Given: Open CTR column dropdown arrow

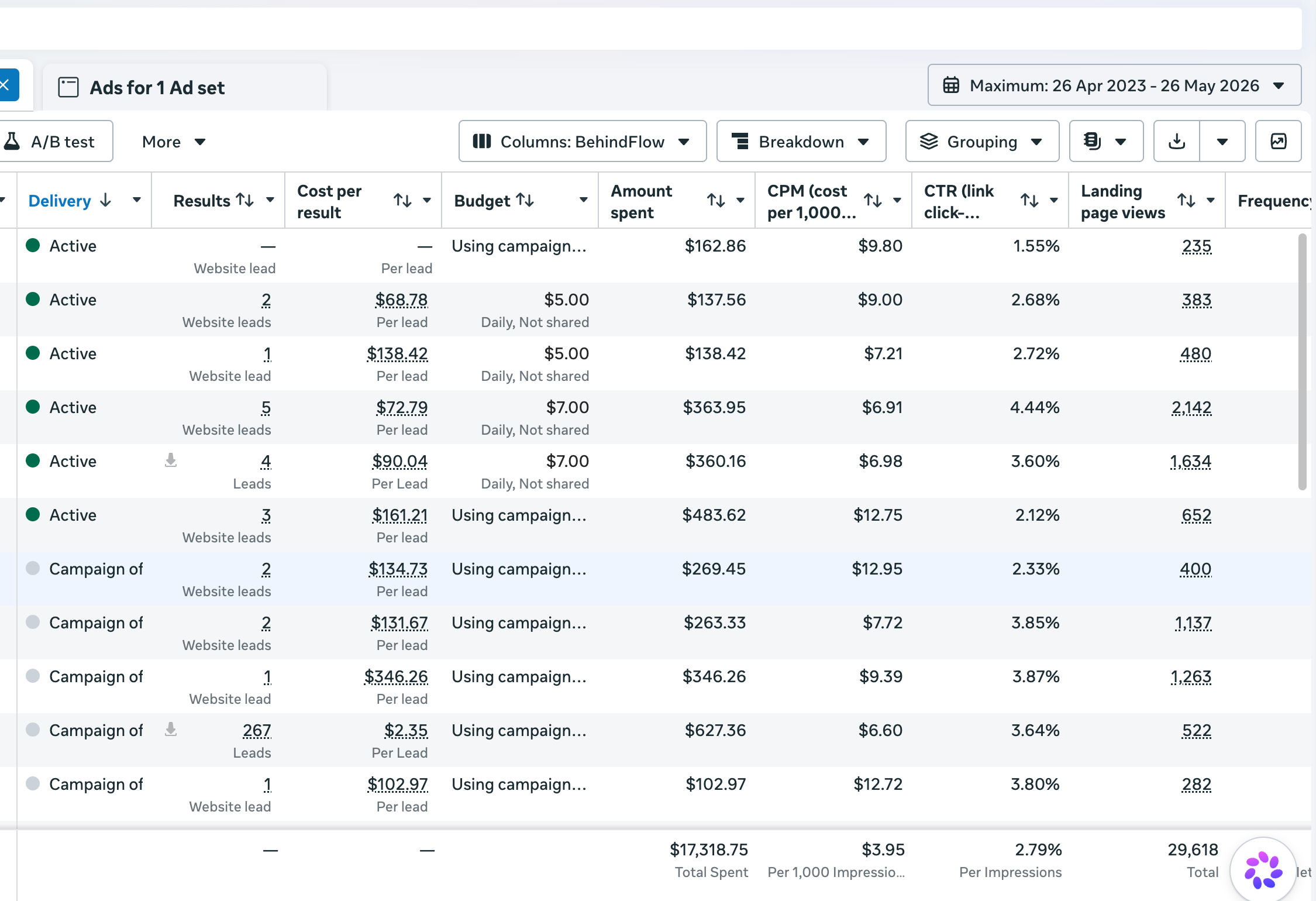Looking at the screenshot, I should click(x=1054, y=200).
